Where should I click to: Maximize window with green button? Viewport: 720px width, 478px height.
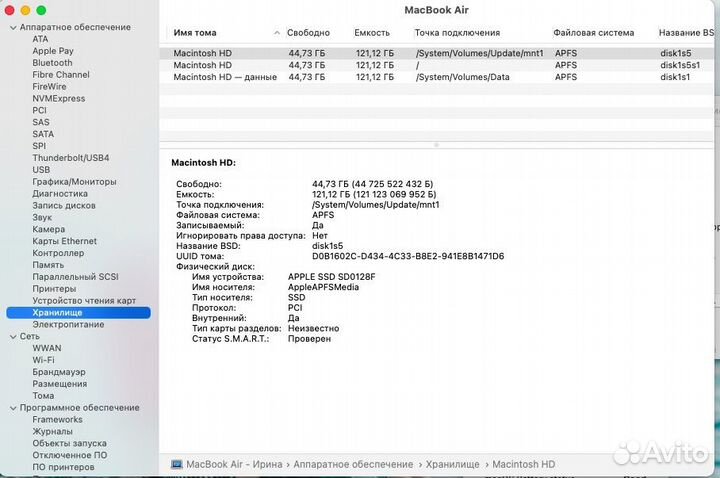(x=41, y=10)
